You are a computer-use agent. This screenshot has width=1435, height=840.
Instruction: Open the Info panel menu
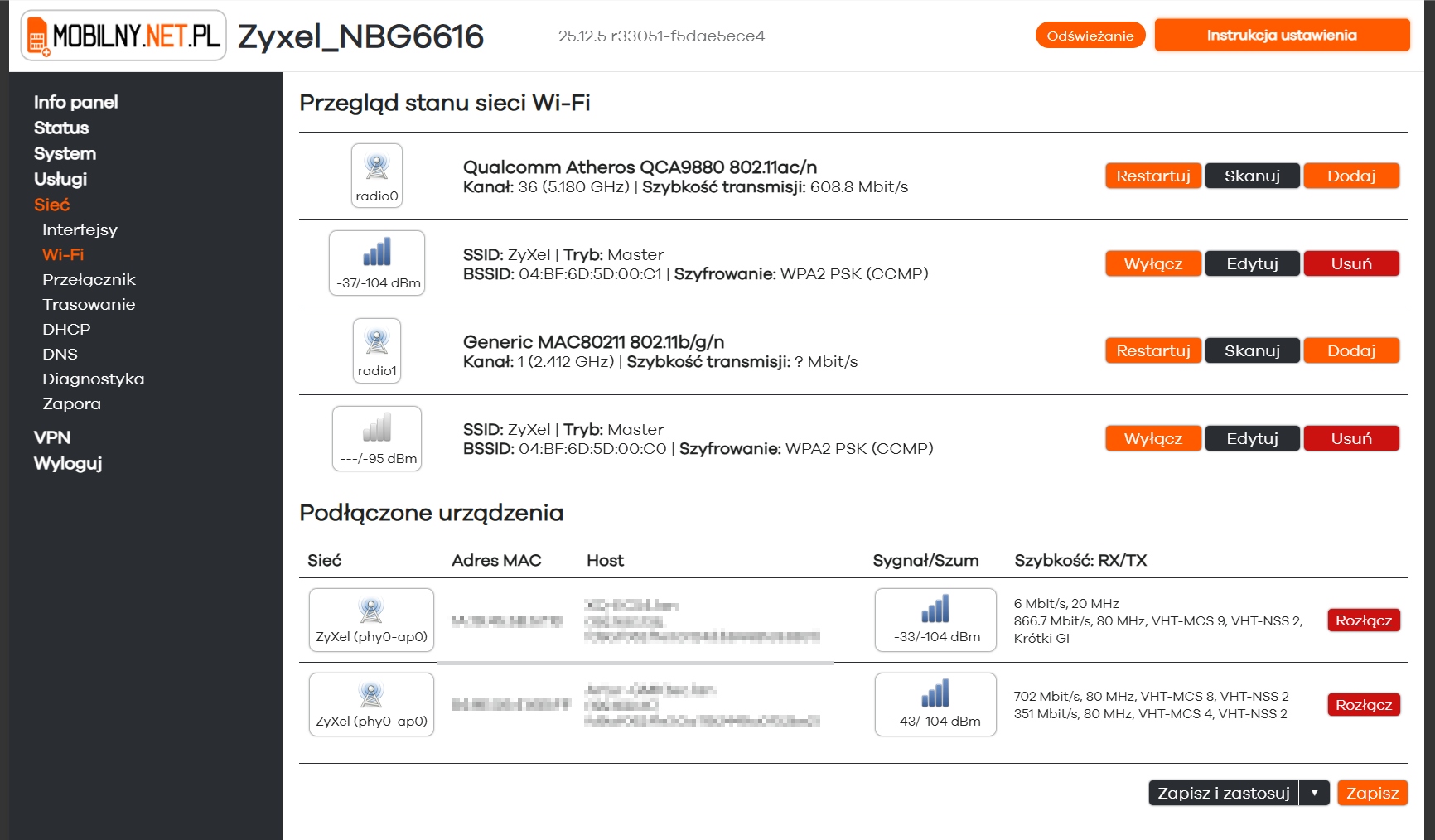coord(75,102)
